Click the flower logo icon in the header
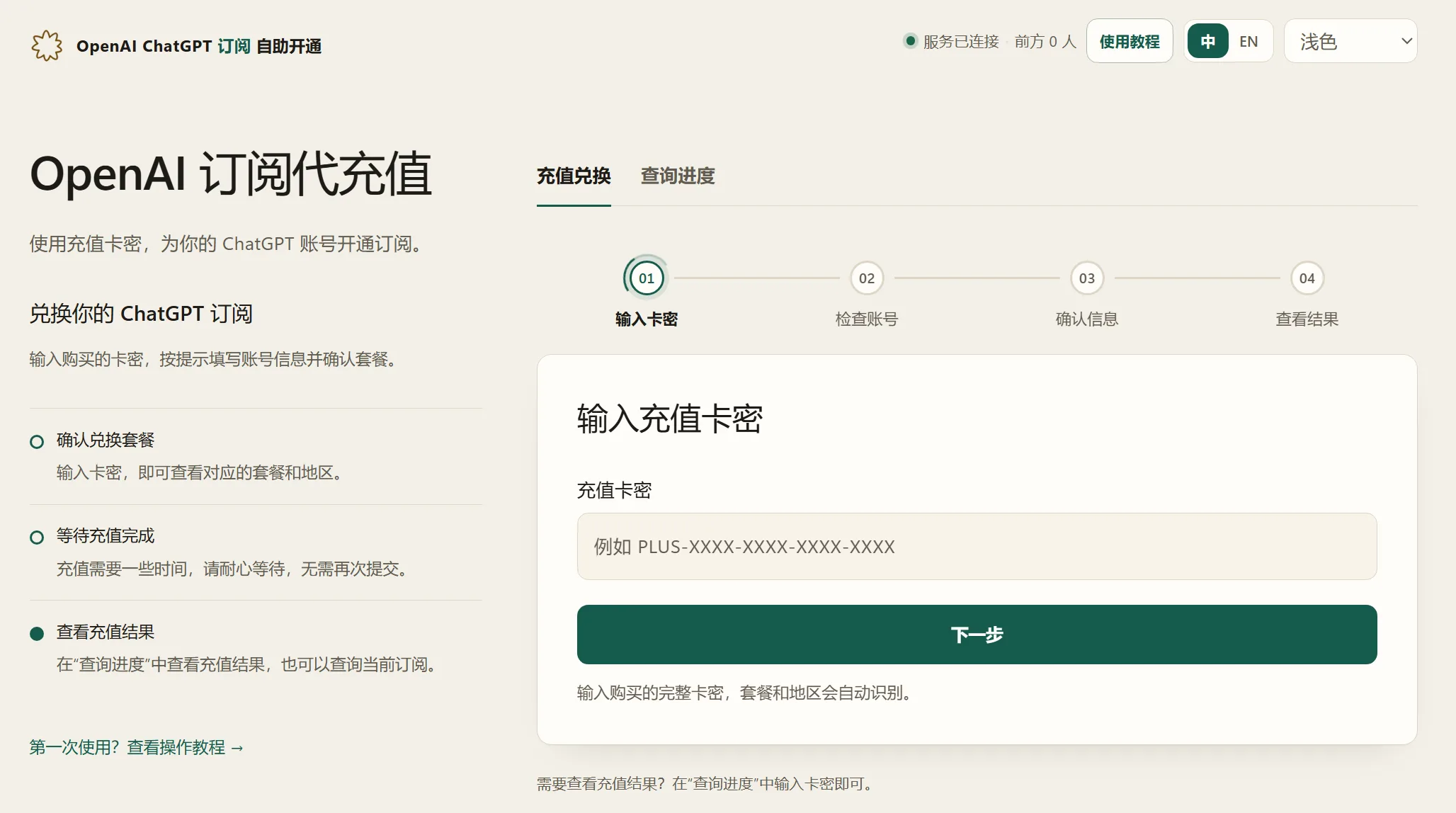The height and width of the screenshot is (813, 1456). pos(47,45)
